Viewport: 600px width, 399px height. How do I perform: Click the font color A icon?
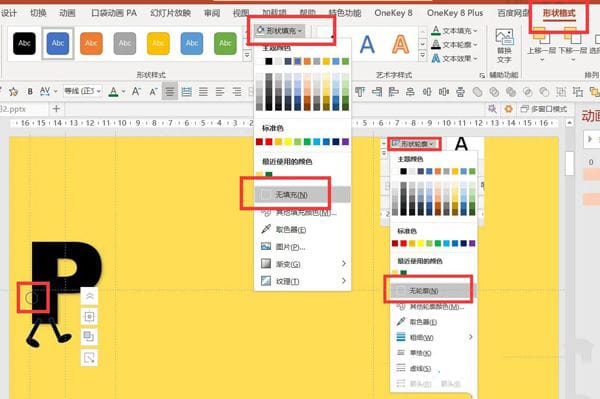[113, 91]
